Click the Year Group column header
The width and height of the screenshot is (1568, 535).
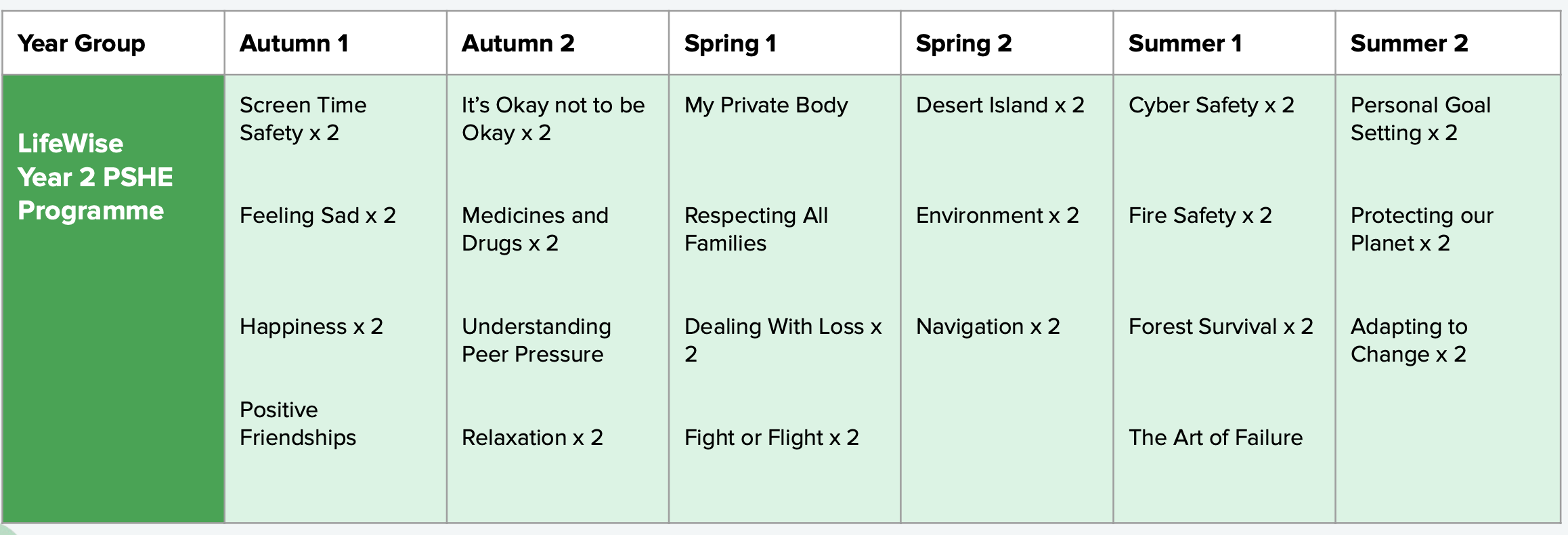81,43
